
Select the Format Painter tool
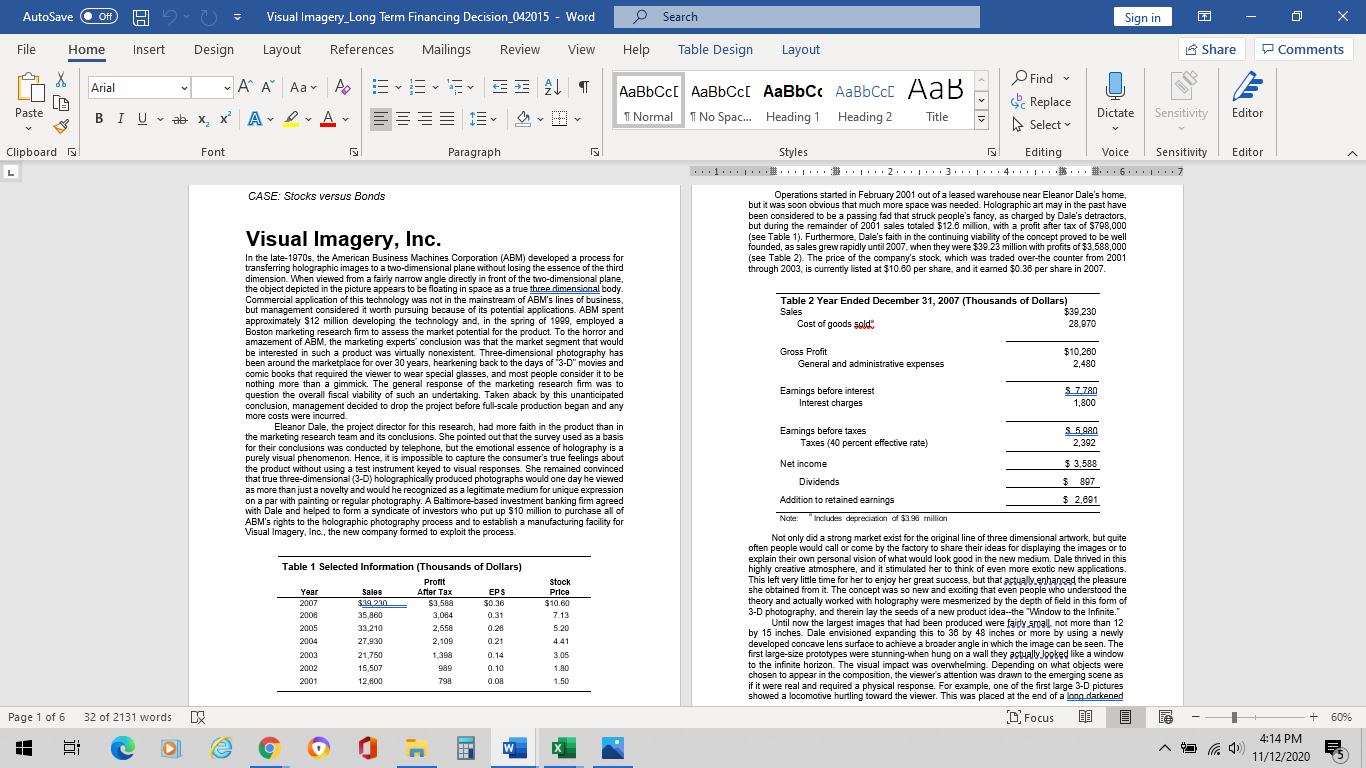pos(60,125)
